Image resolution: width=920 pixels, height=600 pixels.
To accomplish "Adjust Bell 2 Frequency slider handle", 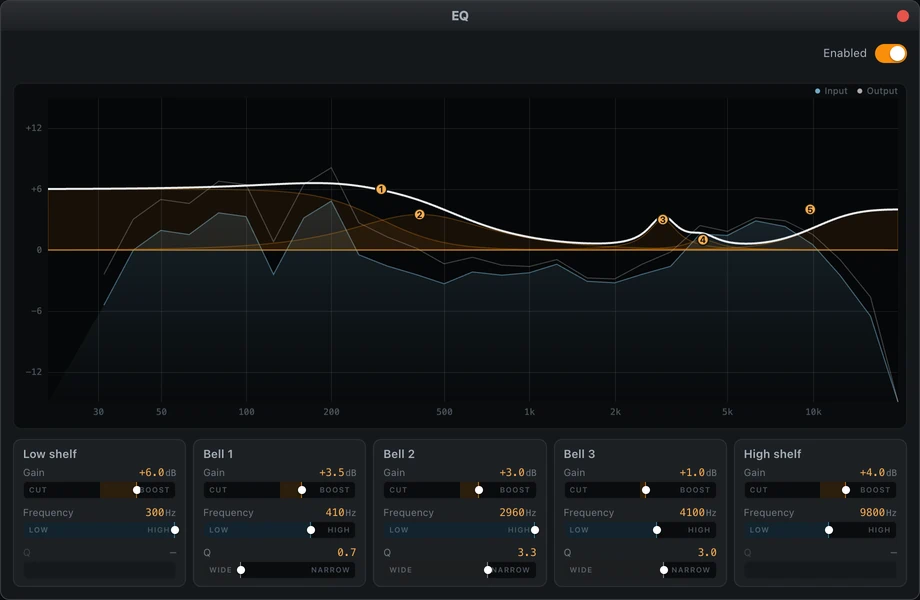I will (x=535, y=530).
